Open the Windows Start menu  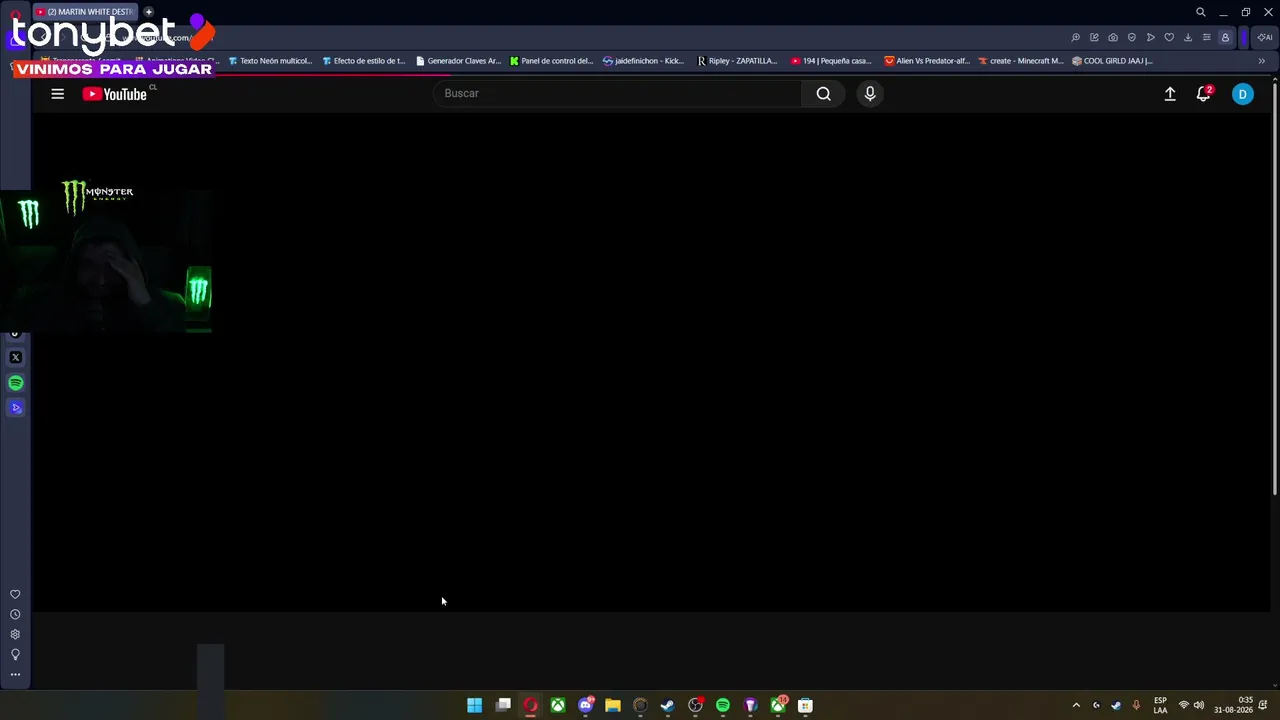[x=475, y=705]
